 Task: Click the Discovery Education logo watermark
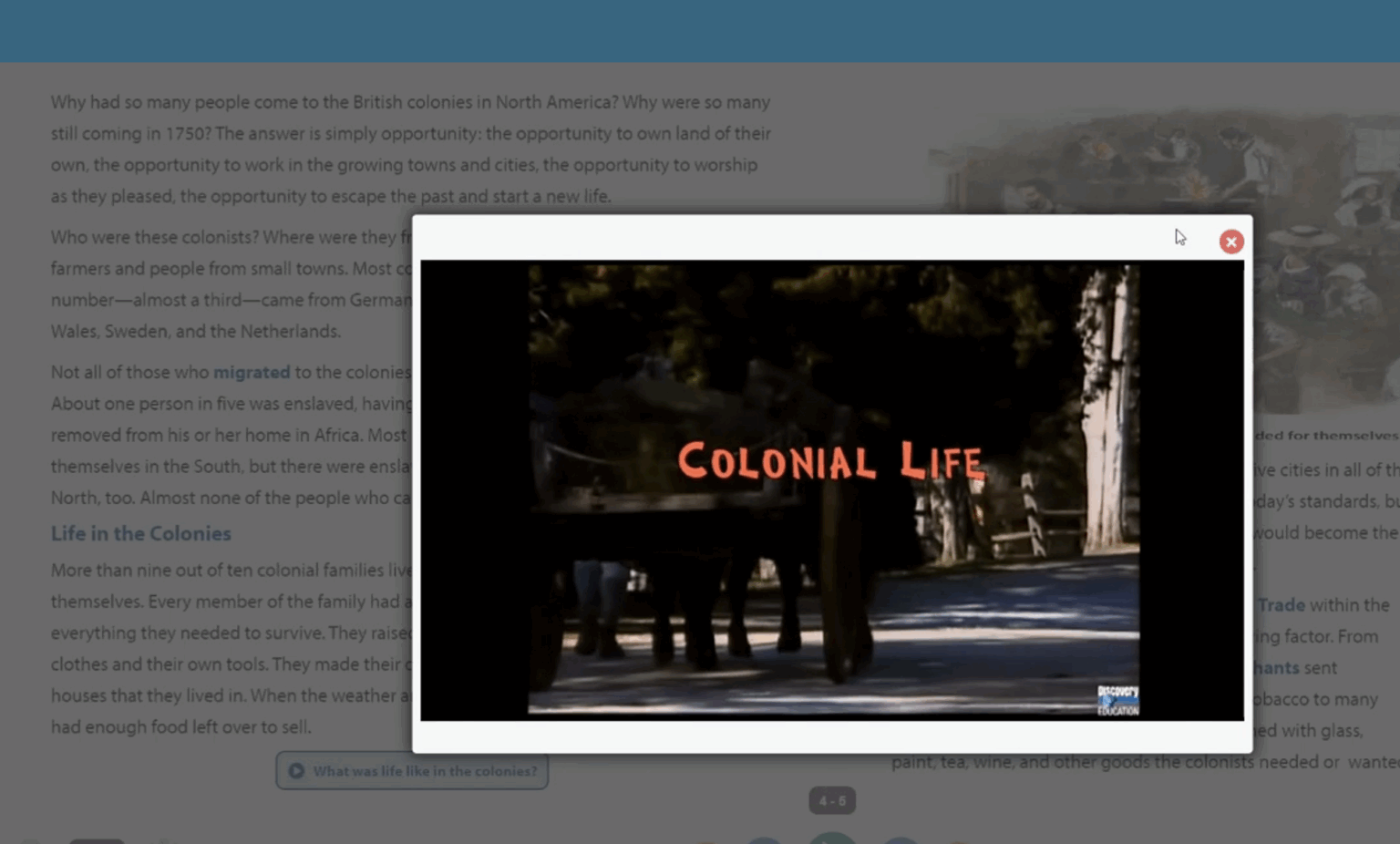pyautogui.click(x=1117, y=700)
